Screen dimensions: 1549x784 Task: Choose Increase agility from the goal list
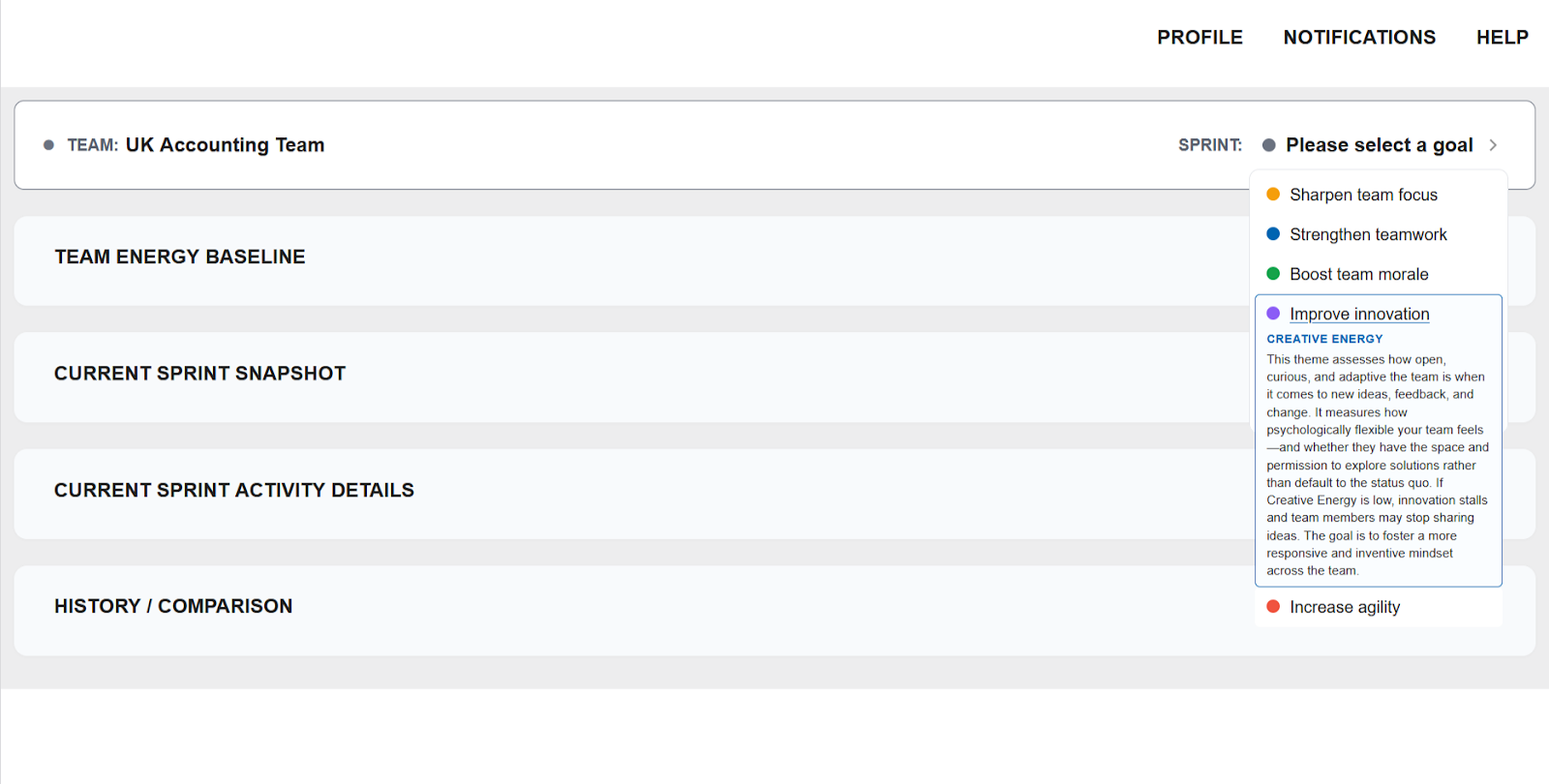click(1345, 607)
